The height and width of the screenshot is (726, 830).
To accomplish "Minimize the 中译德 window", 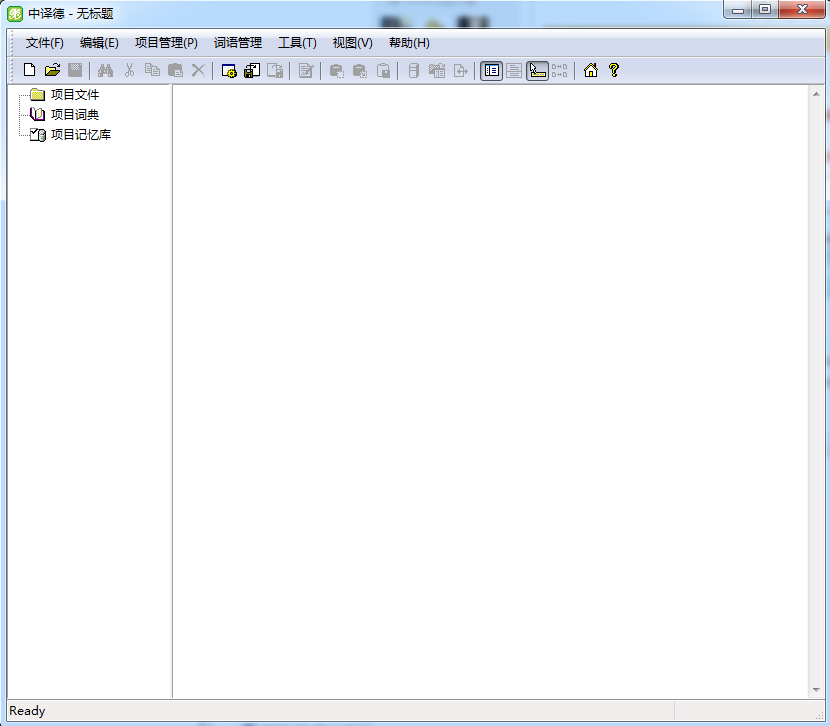I will pos(738,10).
